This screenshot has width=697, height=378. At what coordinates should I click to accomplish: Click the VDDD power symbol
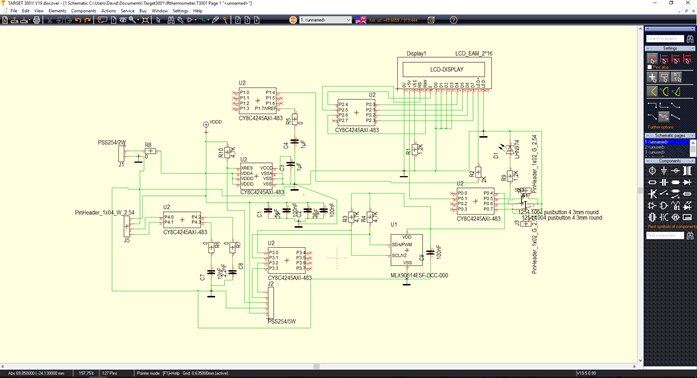[206, 125]
